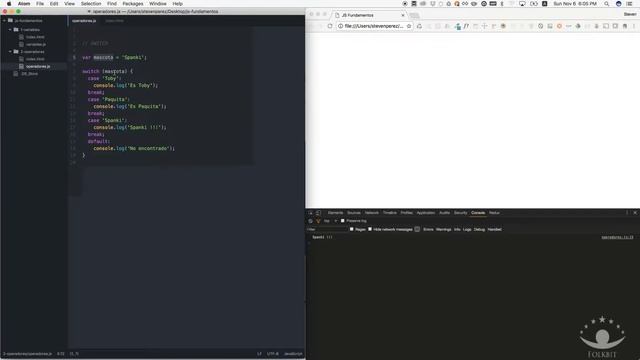
Task: Click the site info icon in address bar
Action: [340, 26]
